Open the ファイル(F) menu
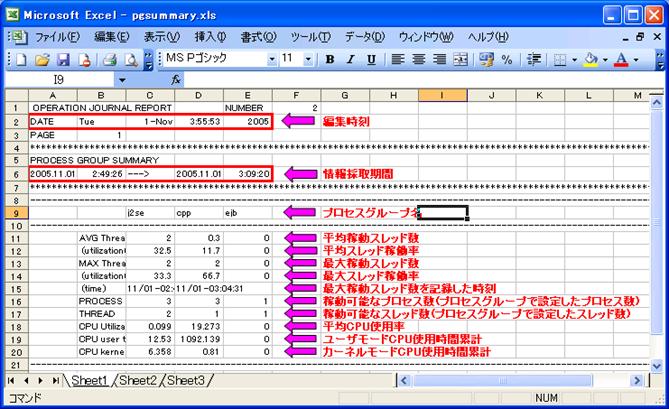This screenshot has width=669, height=409. 57,37
